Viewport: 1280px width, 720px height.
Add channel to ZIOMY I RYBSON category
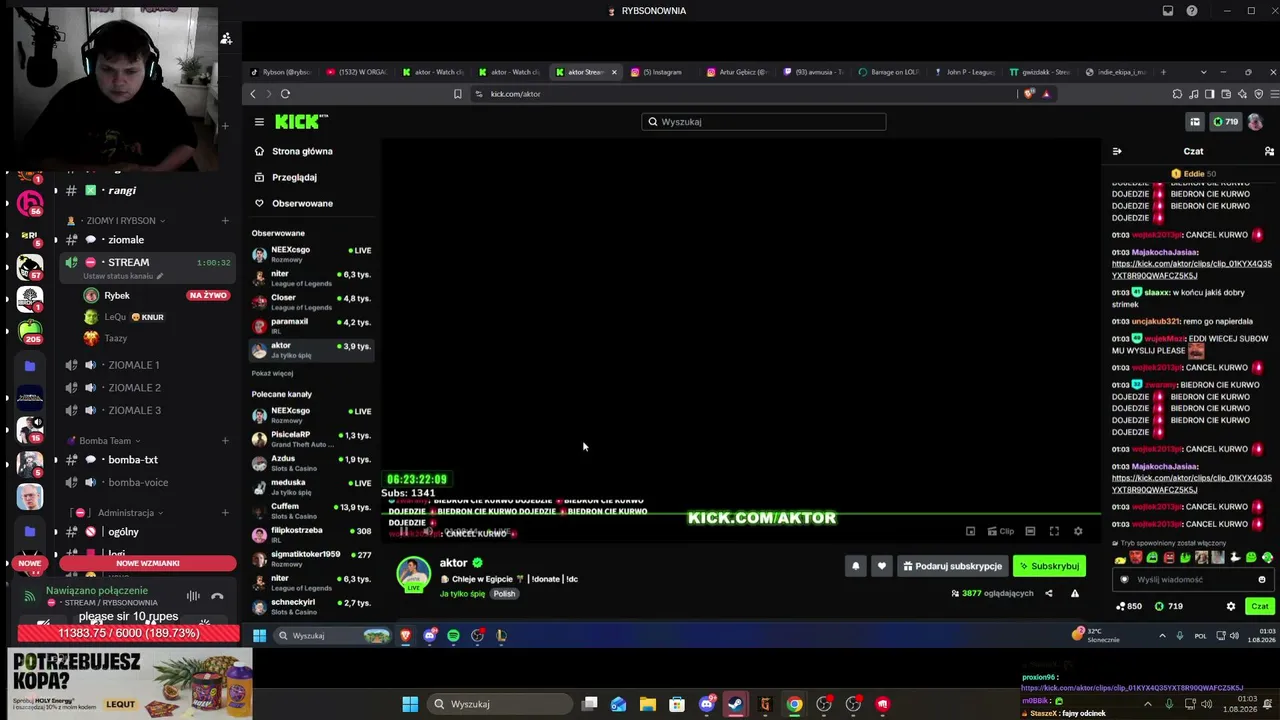pyautogui.click(x=225, y=220)
